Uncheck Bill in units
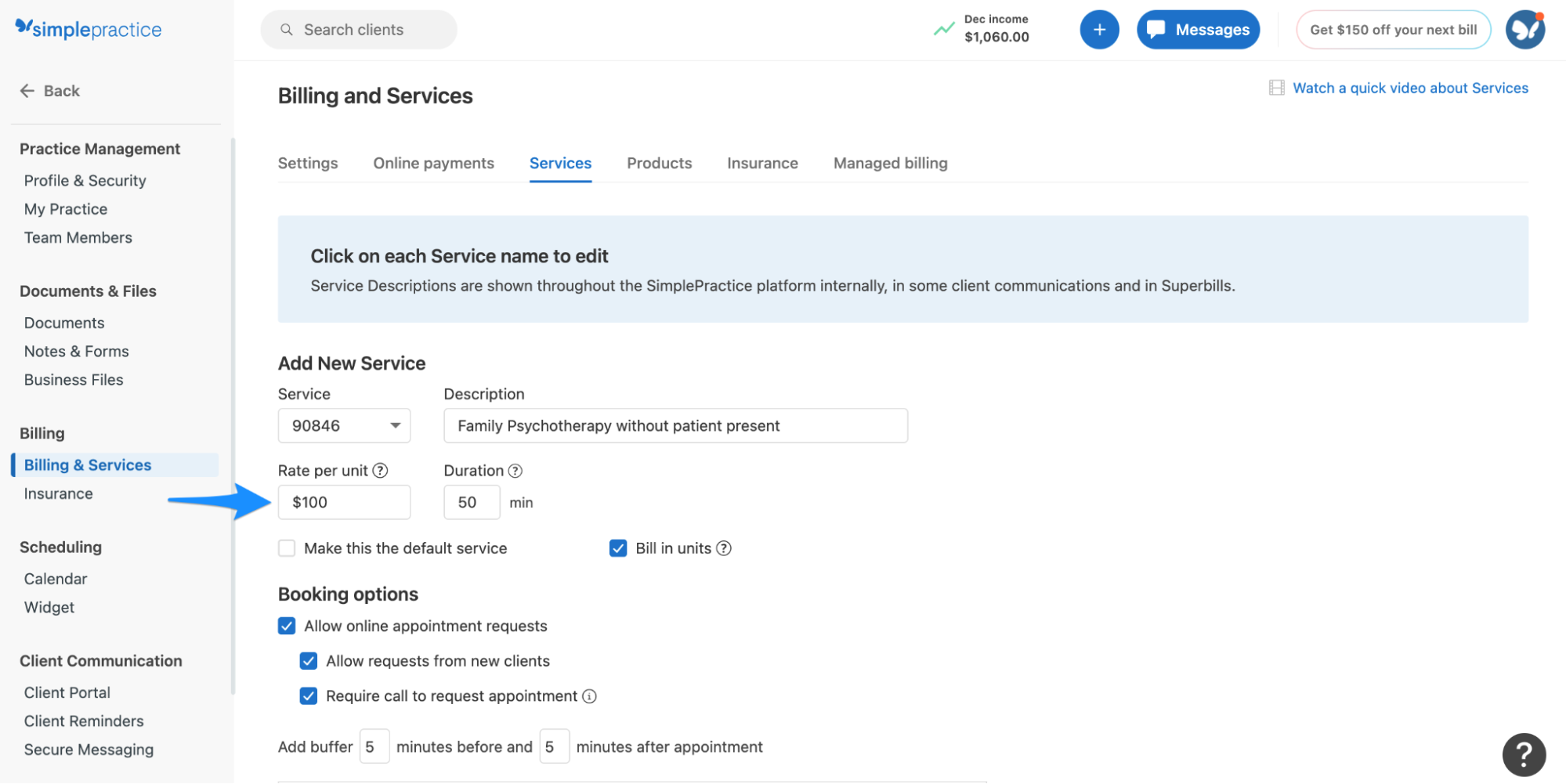The width and height of the screenshot is (1566, 784). click(x=618, y=548)
